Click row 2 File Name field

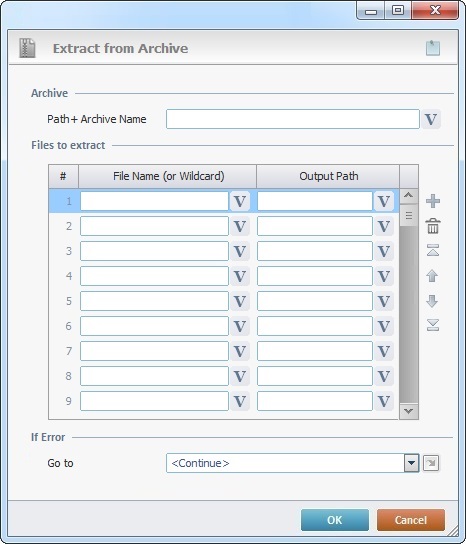[154, 226]
